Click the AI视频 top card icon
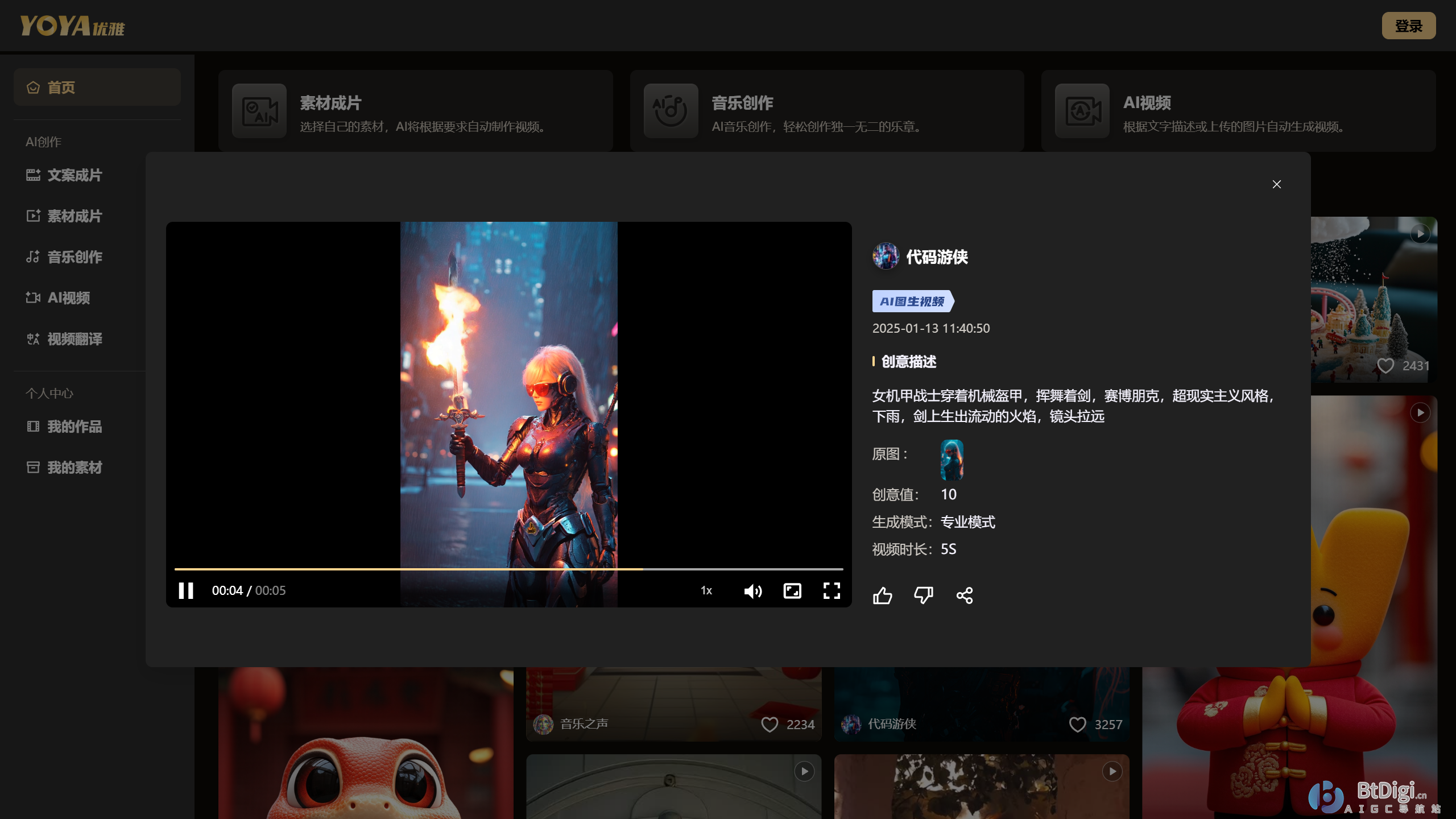Image resolution: width=1456 pixels, height=819 pixels. tap(1082, 111)
